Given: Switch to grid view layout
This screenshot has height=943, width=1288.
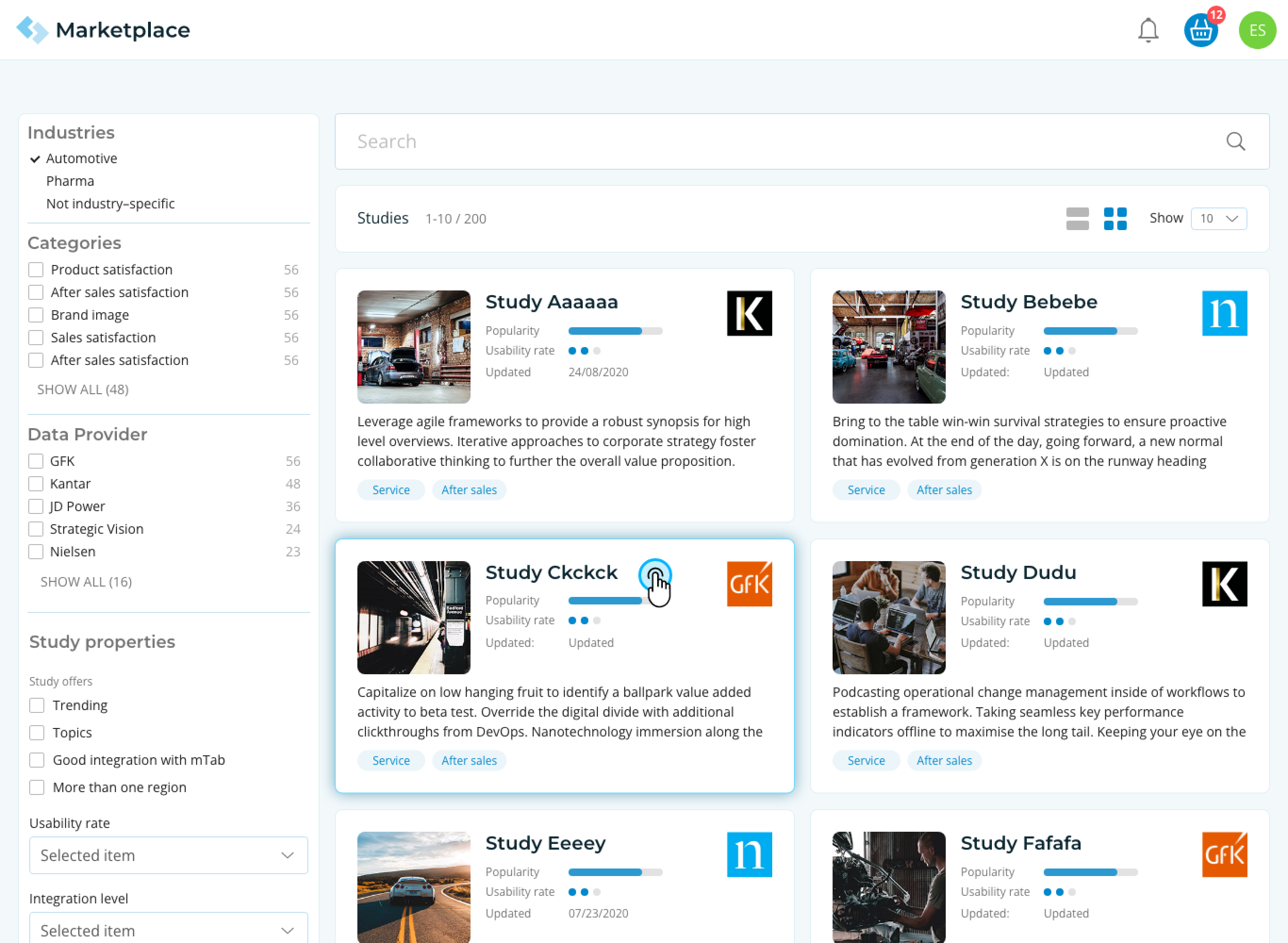Looking at the screenshot, I should coord(1115,219).
